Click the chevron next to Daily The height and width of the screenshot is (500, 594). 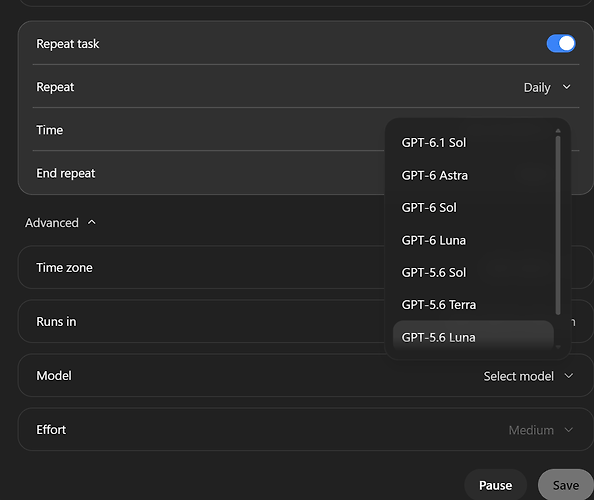click(x=566, y=87)
